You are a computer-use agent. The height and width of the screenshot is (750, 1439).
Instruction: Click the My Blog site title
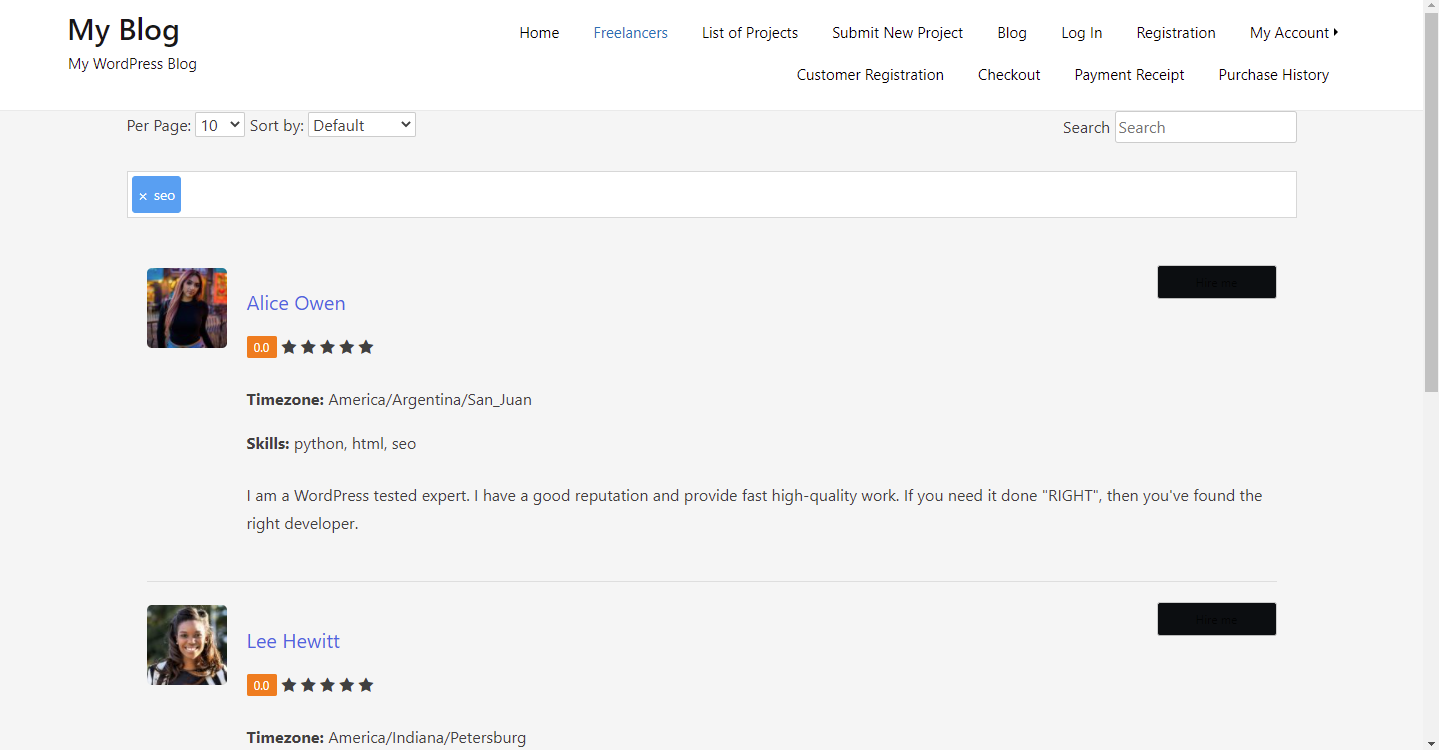coord(124,30)
